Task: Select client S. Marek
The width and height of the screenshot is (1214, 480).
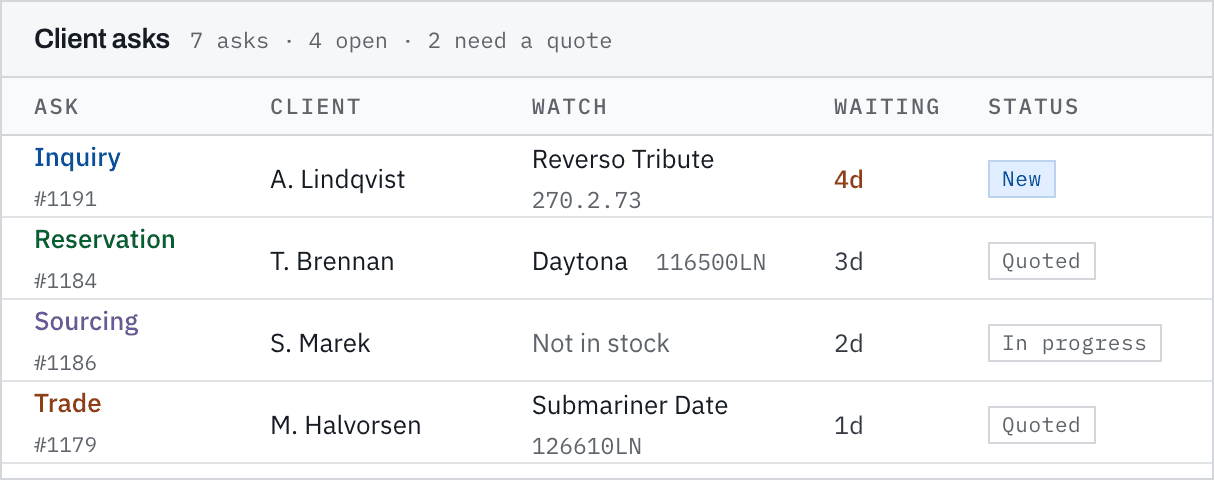Action: click(320, 344)
